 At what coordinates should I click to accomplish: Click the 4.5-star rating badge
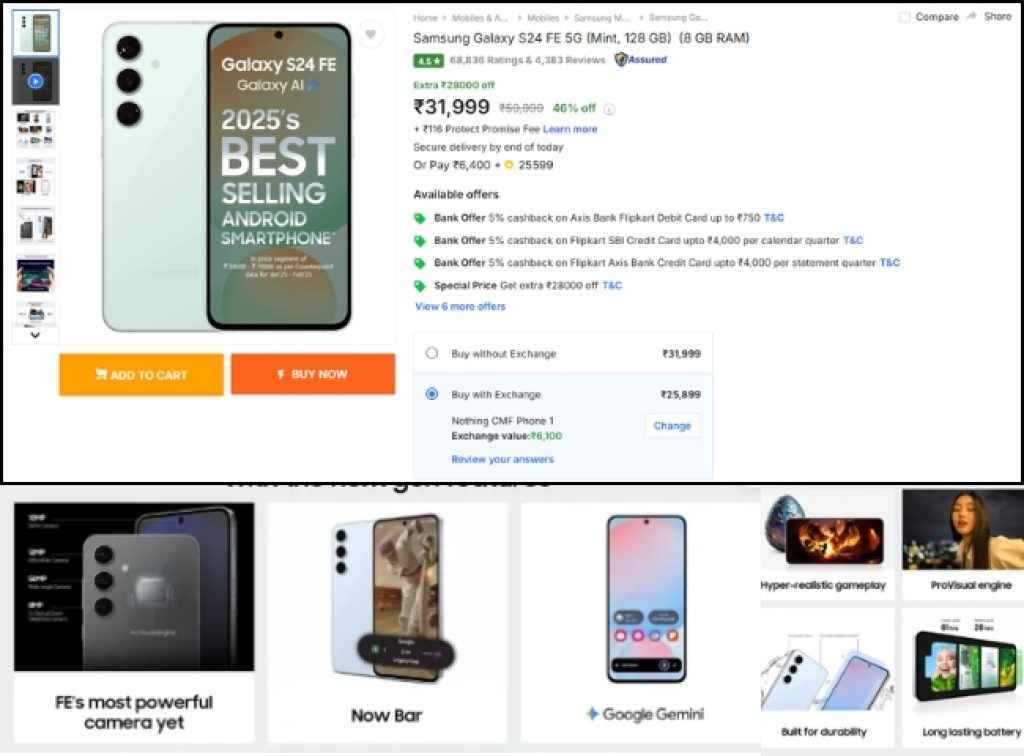428,59
